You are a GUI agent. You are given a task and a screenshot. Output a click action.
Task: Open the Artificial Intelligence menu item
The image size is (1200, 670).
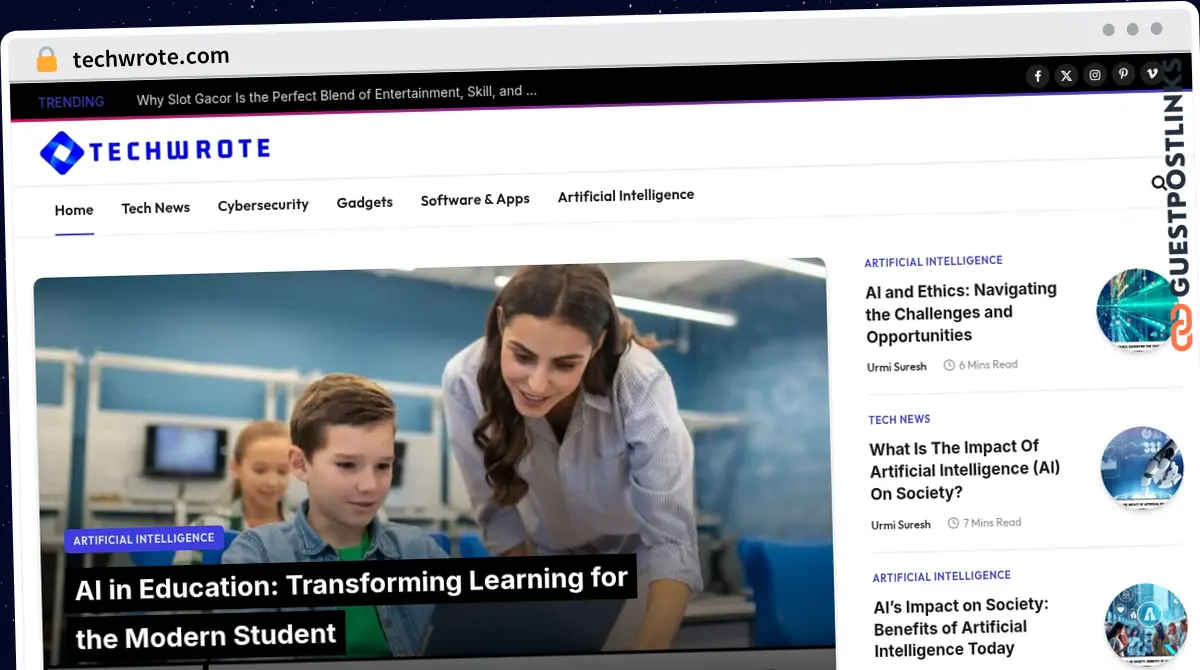[626, 196]
